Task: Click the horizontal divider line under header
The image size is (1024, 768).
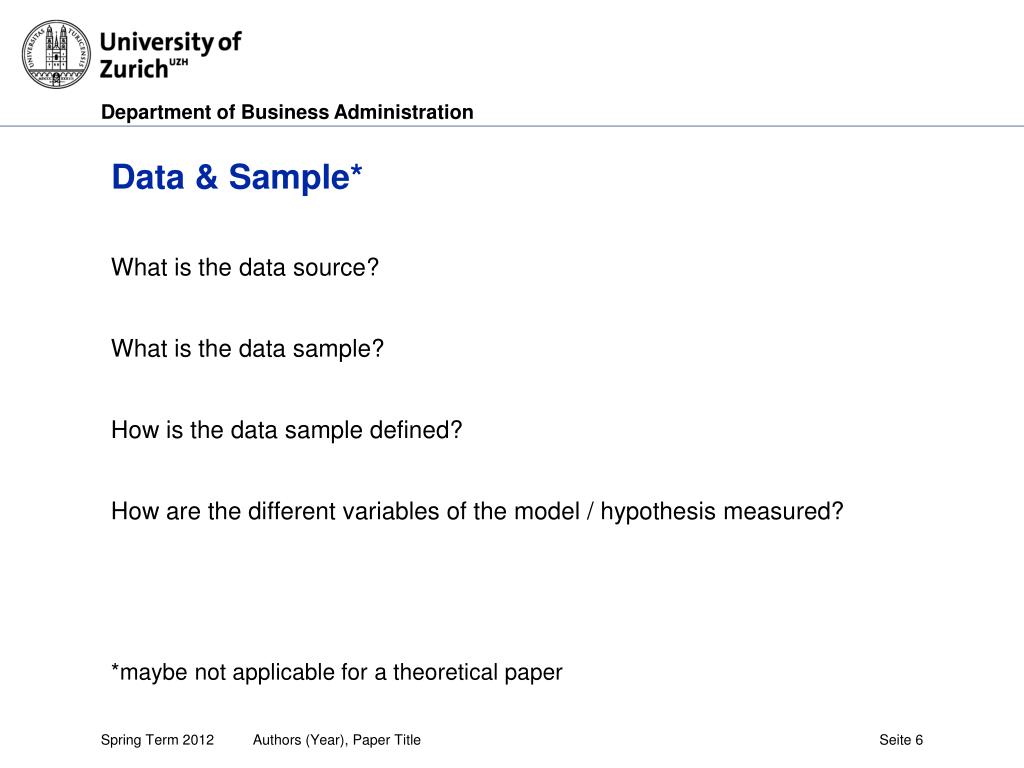Action: [512, 126]
